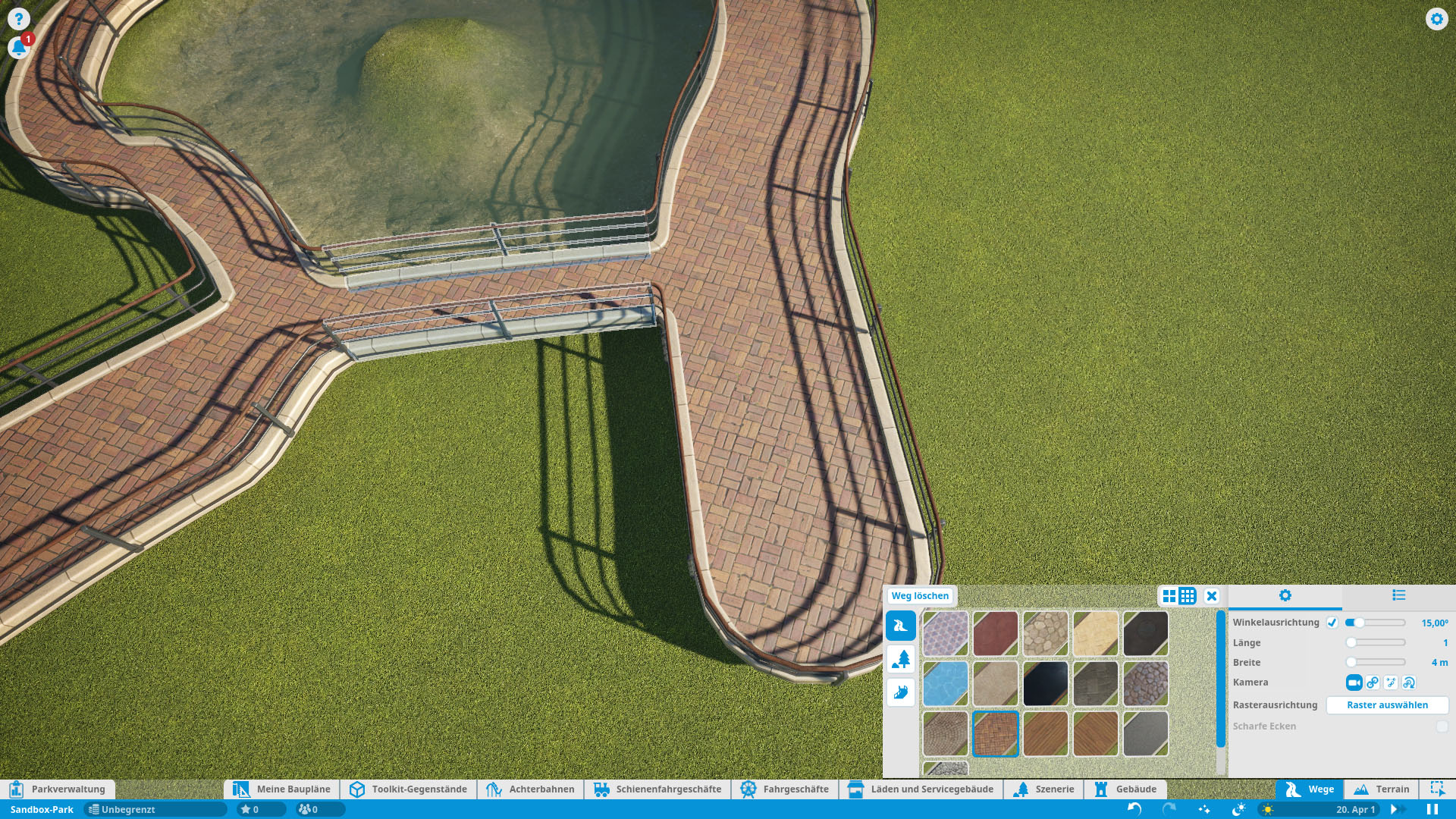Open Toolkit-Gegenstände tab

click(409, 789)
